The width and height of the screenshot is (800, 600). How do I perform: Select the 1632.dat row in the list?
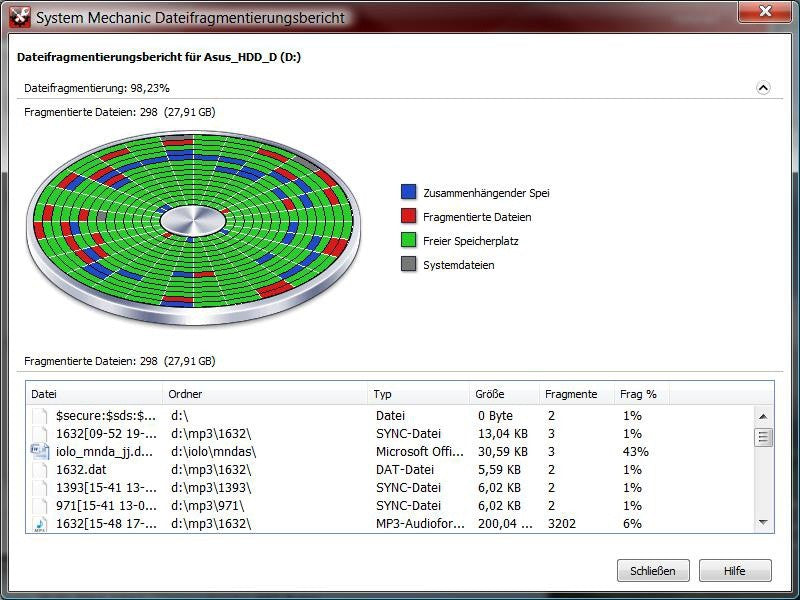coord(390,470)
